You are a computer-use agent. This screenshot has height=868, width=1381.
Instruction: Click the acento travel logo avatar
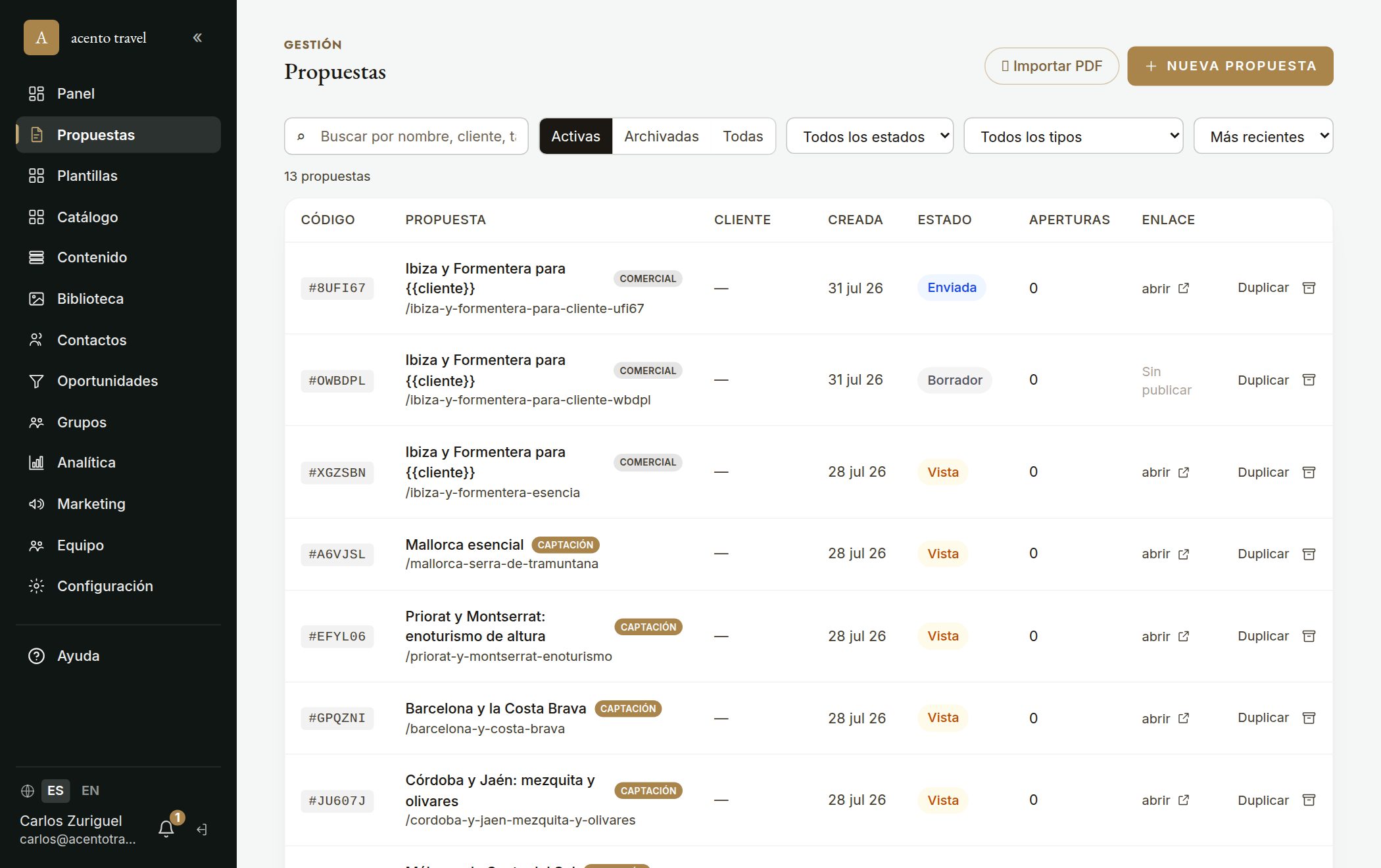(x=41, y=37)
